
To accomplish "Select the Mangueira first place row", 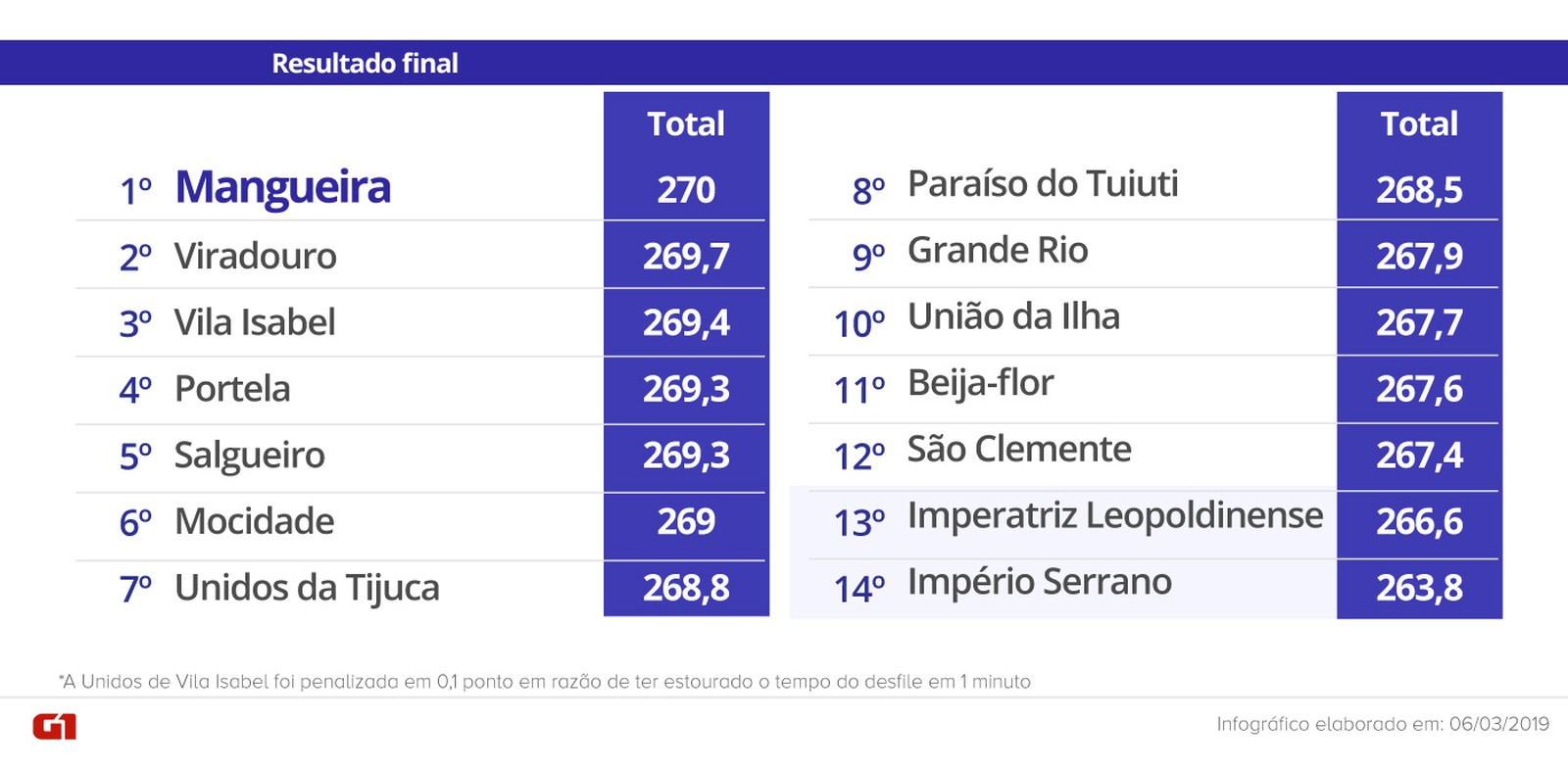I will point(282,187).
